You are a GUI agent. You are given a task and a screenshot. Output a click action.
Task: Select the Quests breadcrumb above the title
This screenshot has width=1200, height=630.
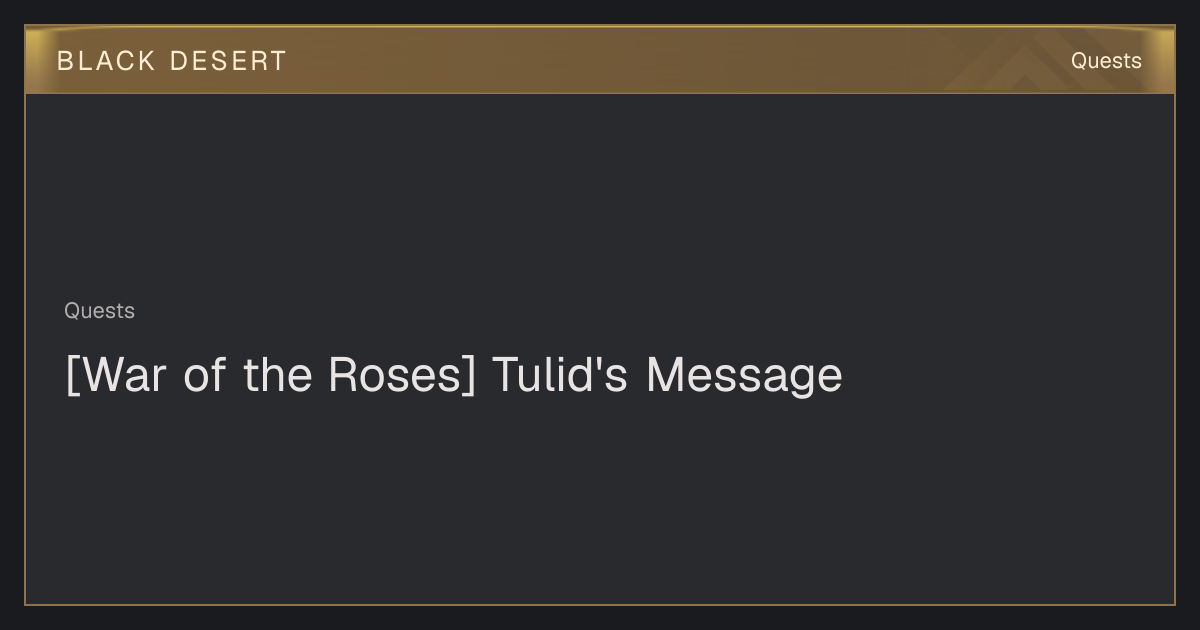[99, 311]
